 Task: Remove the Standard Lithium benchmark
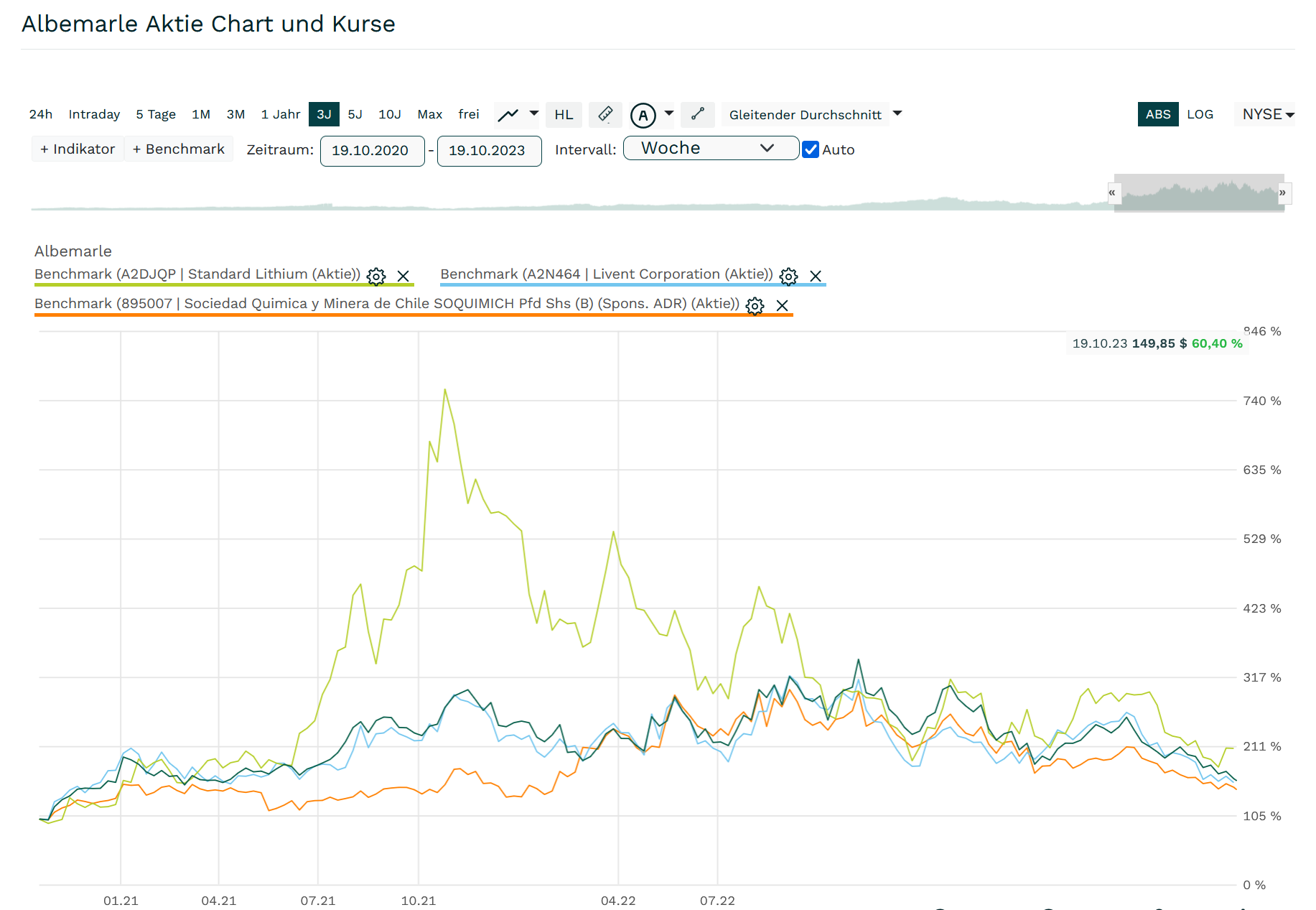pyautogui.click(x=403, y=277)
